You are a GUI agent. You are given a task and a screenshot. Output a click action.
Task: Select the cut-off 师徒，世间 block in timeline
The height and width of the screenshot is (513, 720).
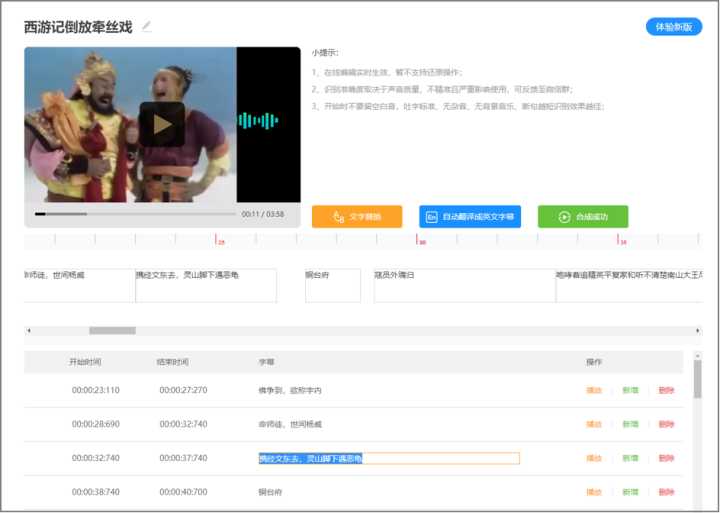click(x=77, y=286)
